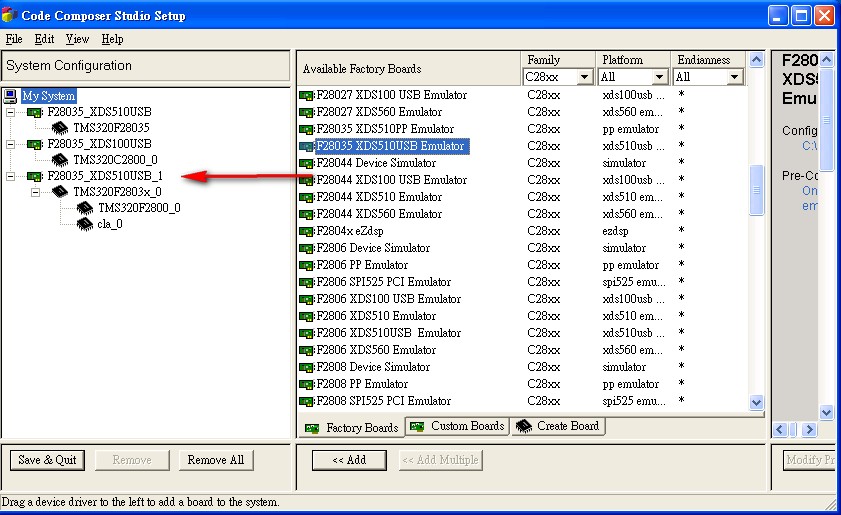Click board icon of F2806 SPI525 PCI Emulator
841x515 pixels.
306,283
